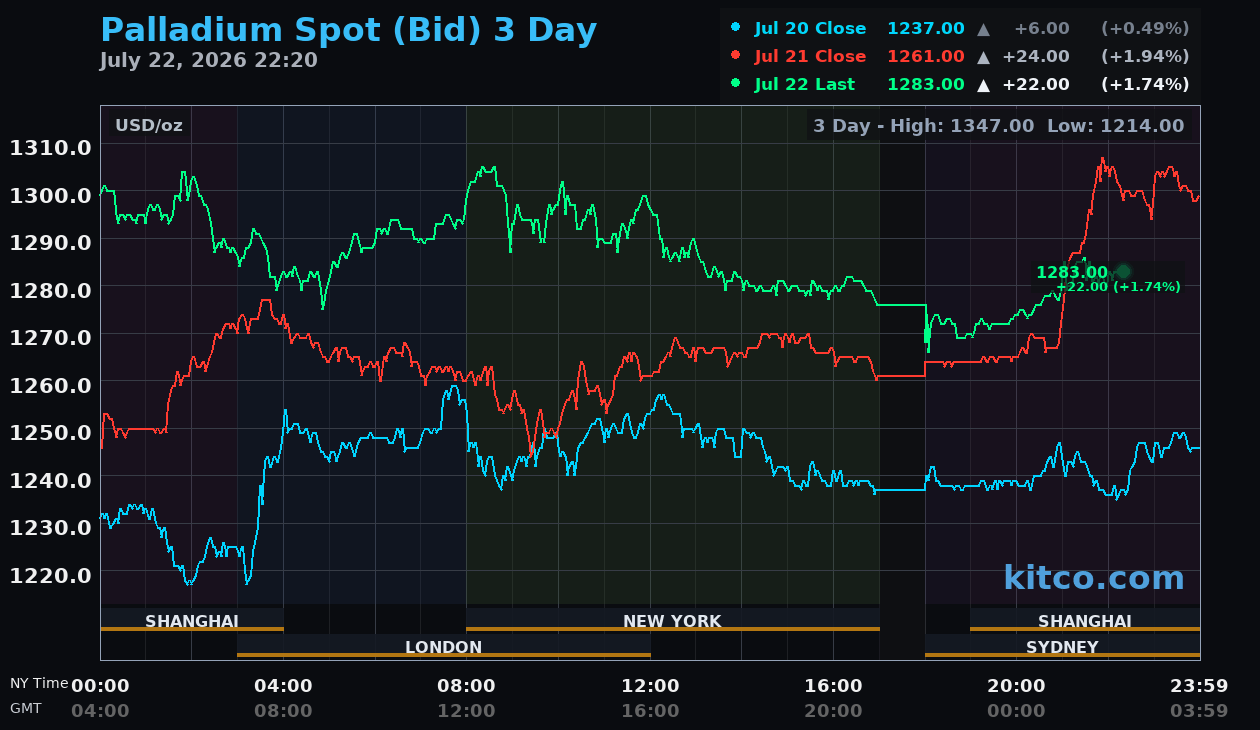Click the up triangle beside +6.00
Screen dimensions: 1260x730
984,29
